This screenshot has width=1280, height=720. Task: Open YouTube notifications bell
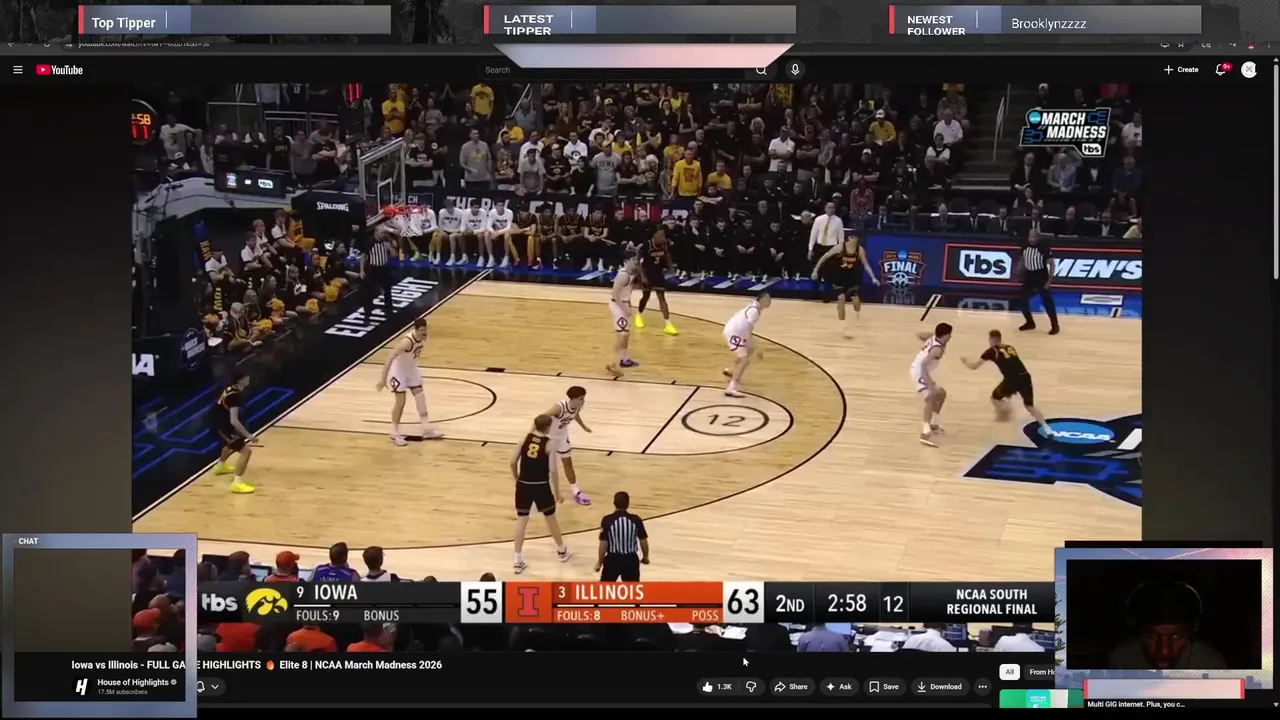[1221, 70]
